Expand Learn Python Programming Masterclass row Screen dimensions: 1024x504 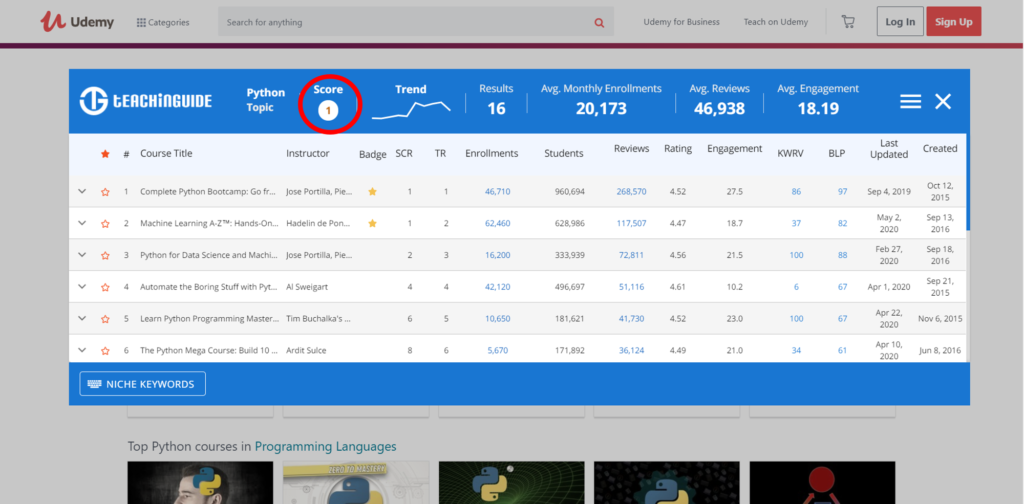coord(82,319)
